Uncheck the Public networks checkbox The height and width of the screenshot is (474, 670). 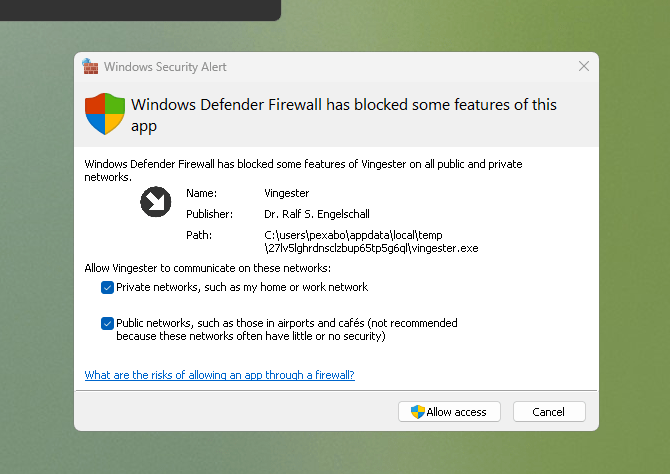point(107,323)
